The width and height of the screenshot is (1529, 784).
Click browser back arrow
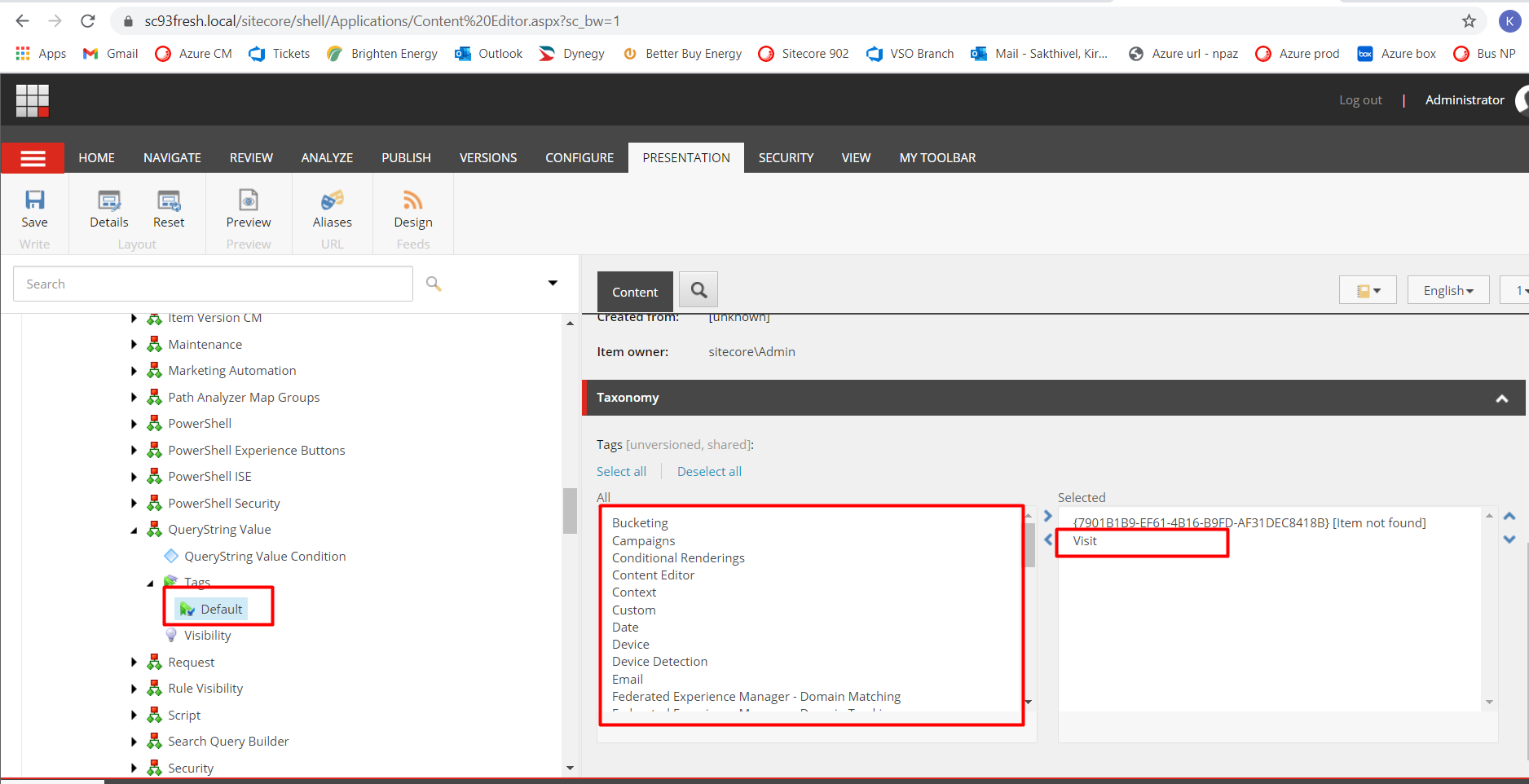(23, 21)
